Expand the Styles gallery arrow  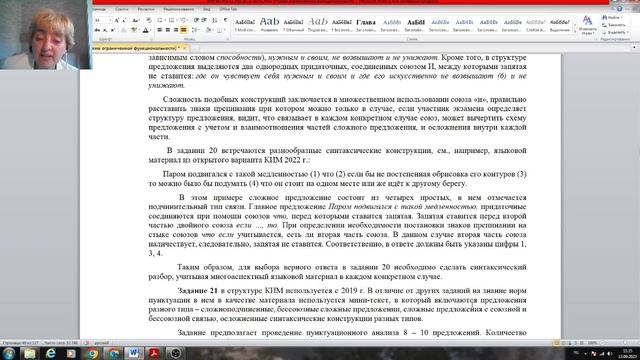(575, 31)
